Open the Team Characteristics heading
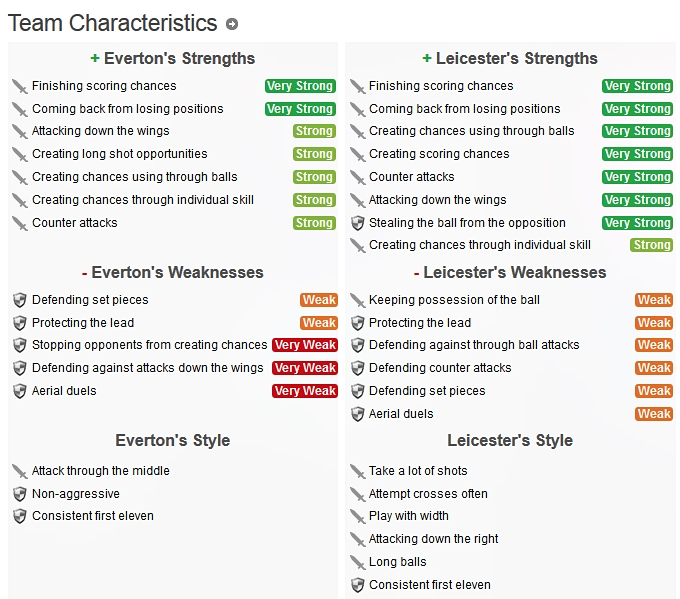 pyautogui.click(x=112, y=23)
